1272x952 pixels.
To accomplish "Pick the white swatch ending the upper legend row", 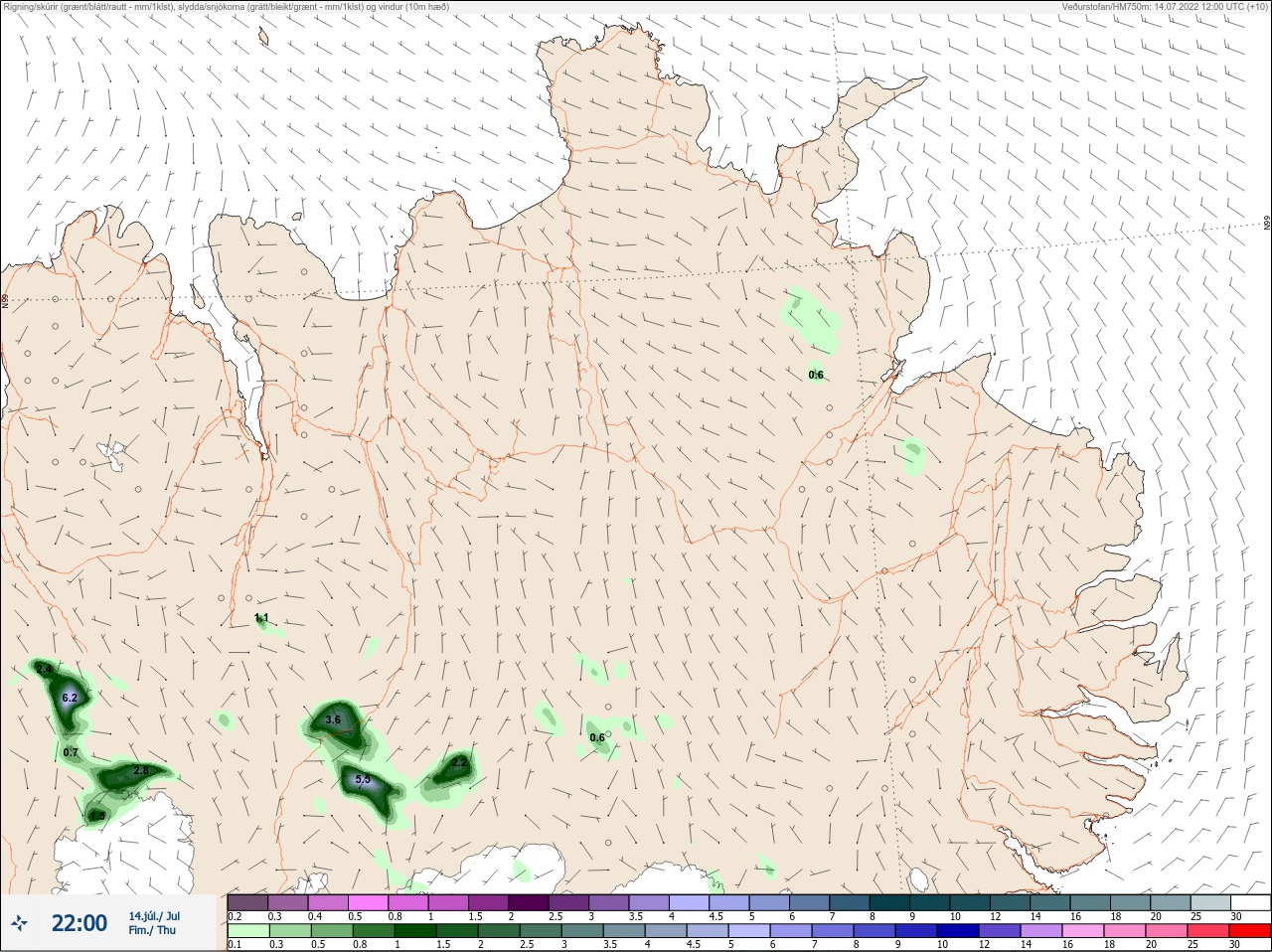I will coord(1250,903).
